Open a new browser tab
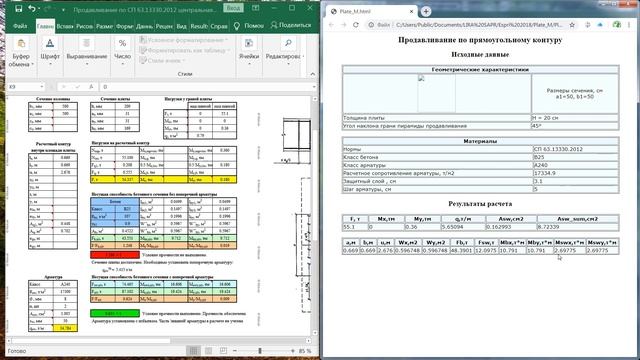 [x=426, y=11]
